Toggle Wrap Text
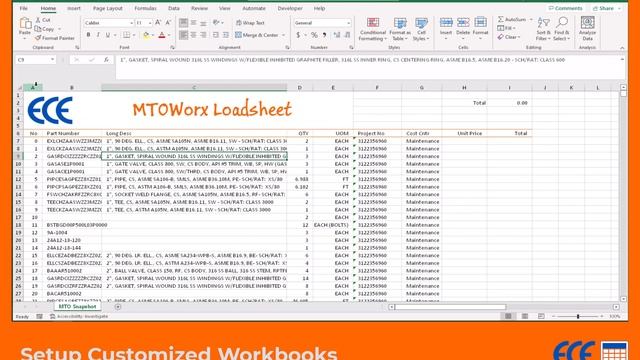640x360 pixels. tap(250, 23)
